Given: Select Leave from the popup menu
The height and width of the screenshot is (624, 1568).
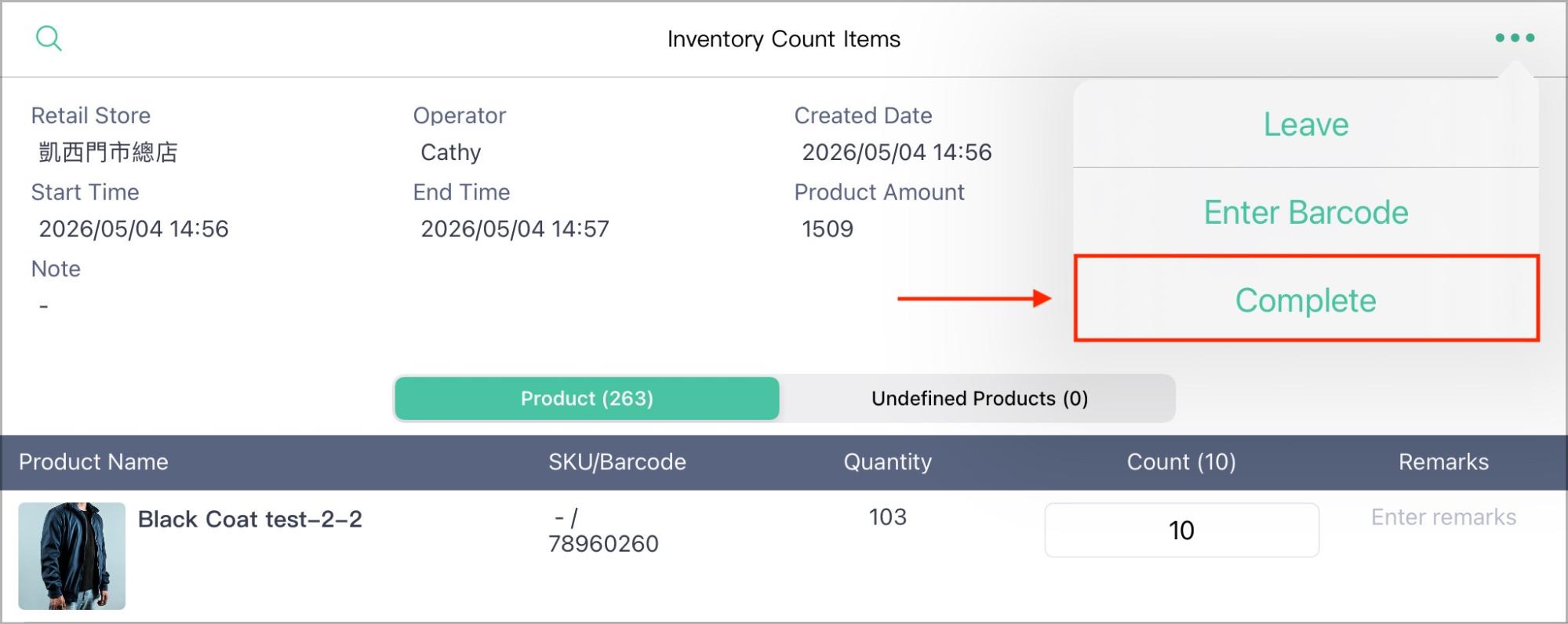Looking at the screenshot, I should click(x=1306, y=124).
